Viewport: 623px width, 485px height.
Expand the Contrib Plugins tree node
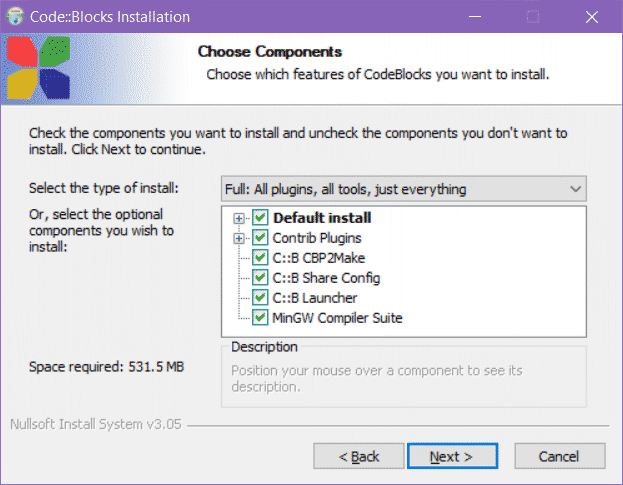pyautogui.click(x=239, y=238)
